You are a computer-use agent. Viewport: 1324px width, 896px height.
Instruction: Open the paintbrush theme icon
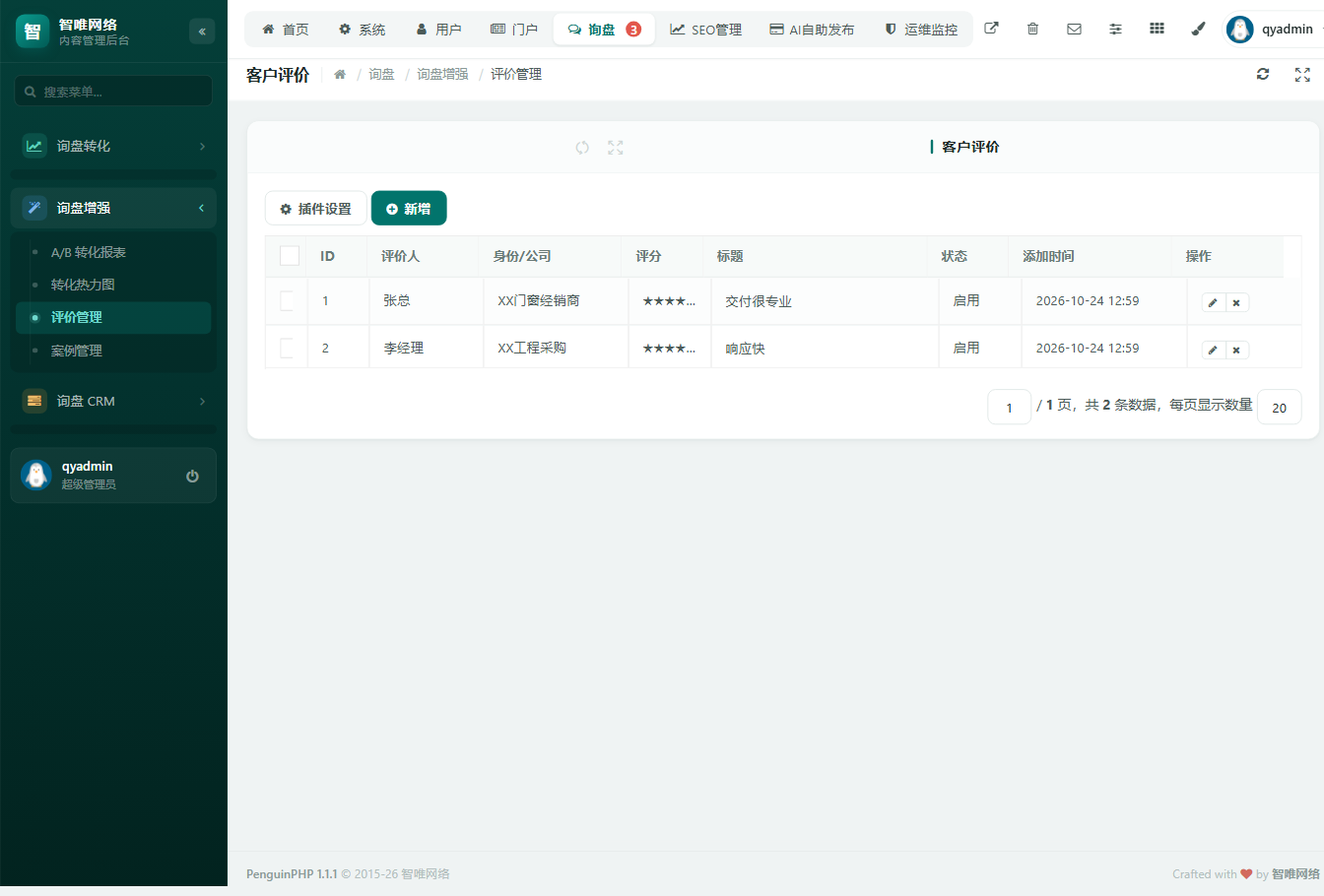point(1198,29)
